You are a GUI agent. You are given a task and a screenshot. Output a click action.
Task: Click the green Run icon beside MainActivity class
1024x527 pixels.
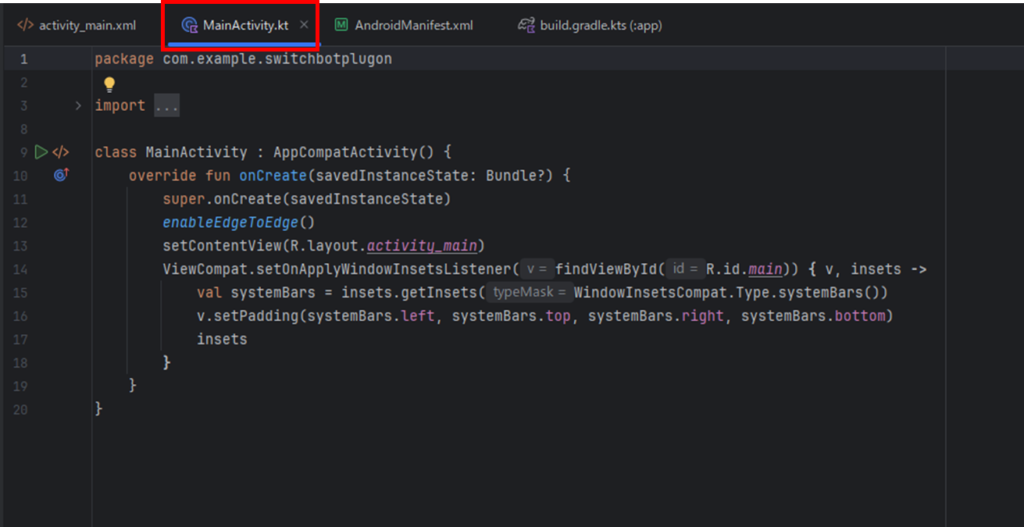click(x=41, y=152)
